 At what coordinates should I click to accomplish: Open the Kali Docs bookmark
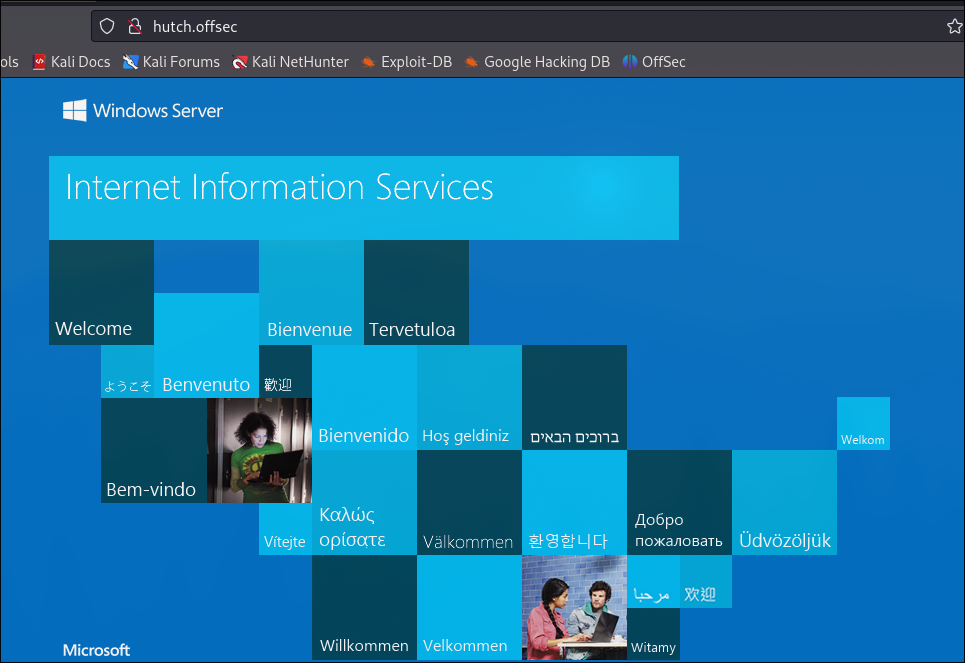coord(71,61)
